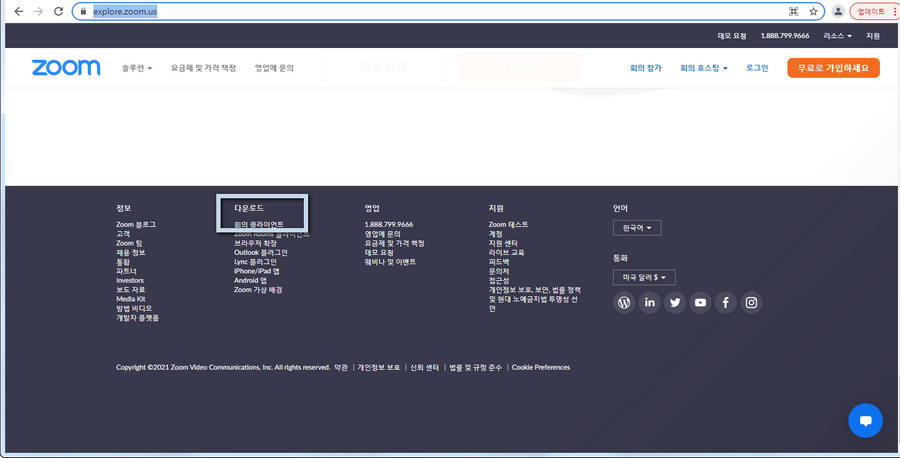Open the Zoom 가상 배경 footer link
Screen dimensions: 900x458
[258, 290]
